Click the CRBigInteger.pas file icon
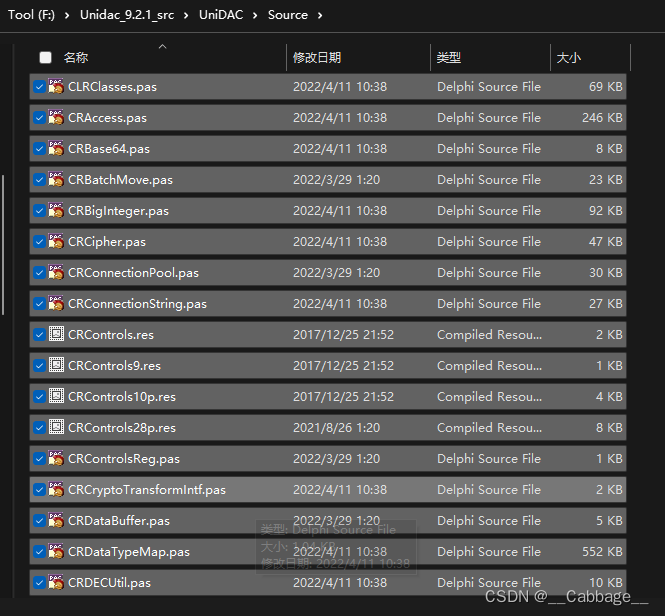 (x=56, y=210)
